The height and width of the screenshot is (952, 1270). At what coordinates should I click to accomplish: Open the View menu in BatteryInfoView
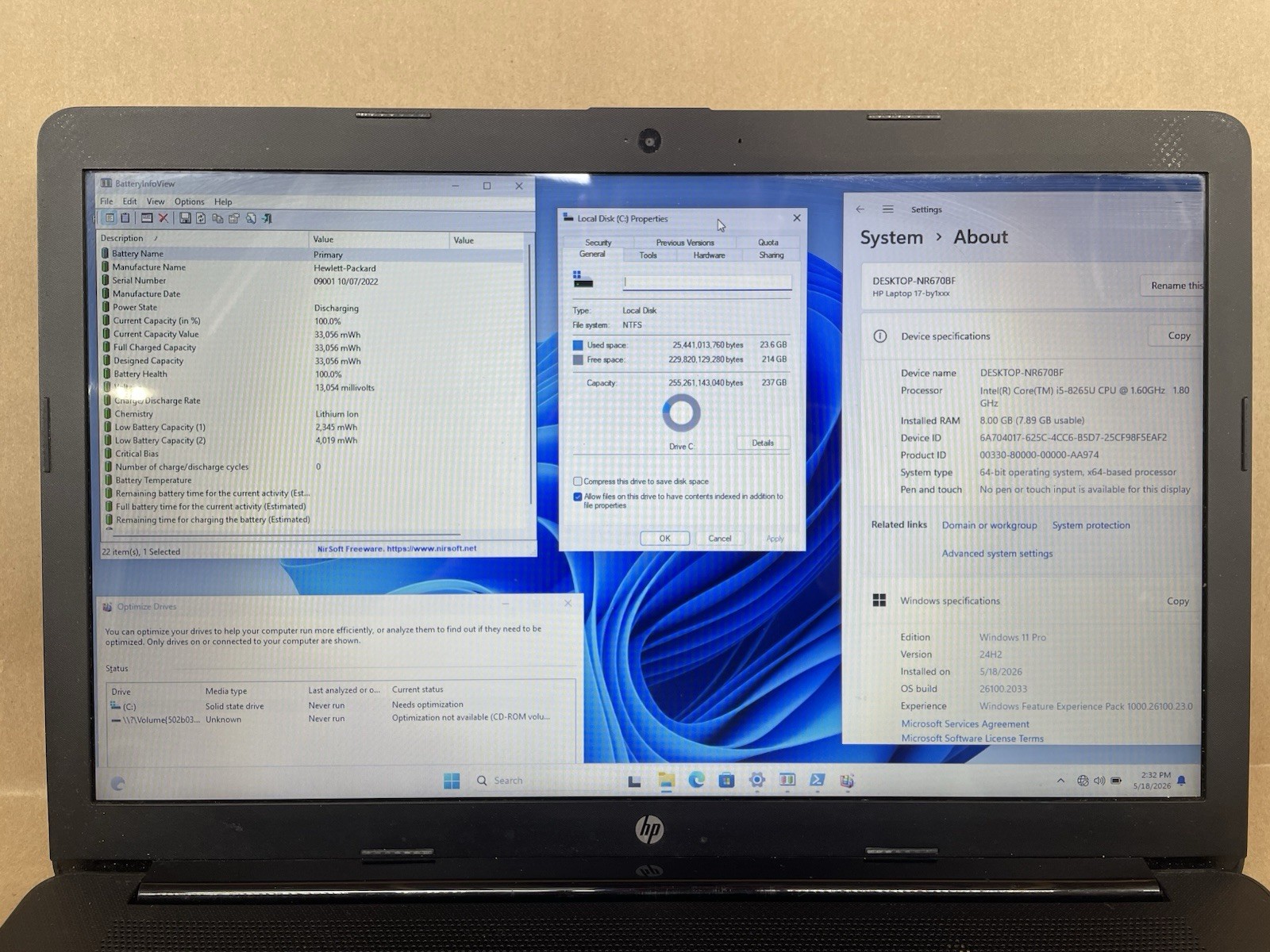(x=156, y=202)
